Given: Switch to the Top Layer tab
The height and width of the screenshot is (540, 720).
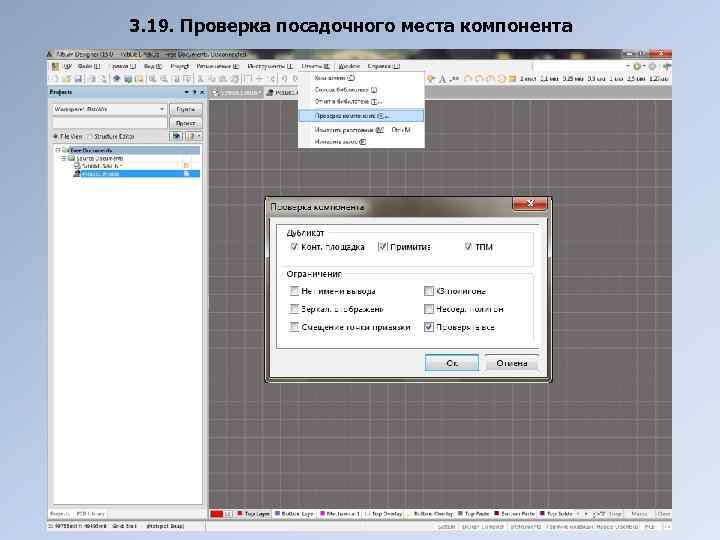Looking at the screenshot, I should [x=253, y=514].
